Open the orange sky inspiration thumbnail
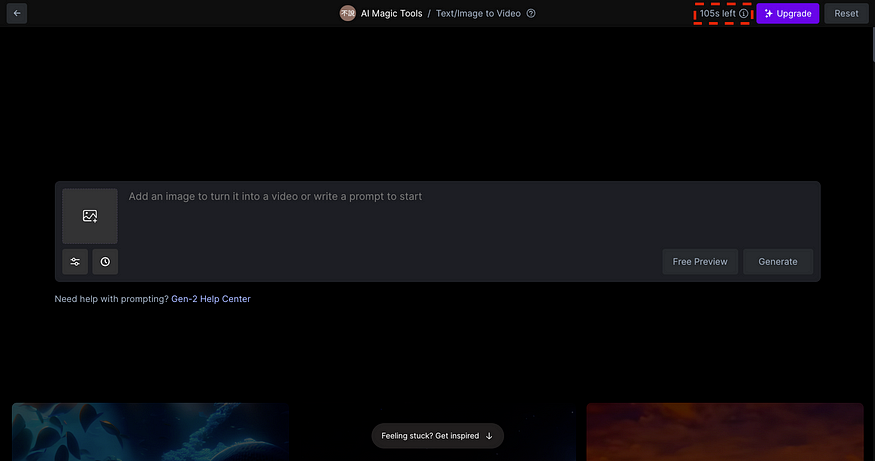This screenshot has width=875, height=461. click(x=725, y=432)
